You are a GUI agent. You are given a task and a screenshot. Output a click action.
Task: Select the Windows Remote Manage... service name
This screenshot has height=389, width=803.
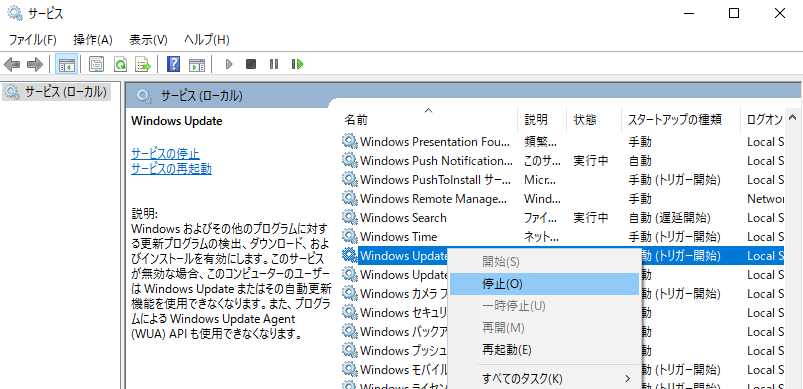(433, 199)
